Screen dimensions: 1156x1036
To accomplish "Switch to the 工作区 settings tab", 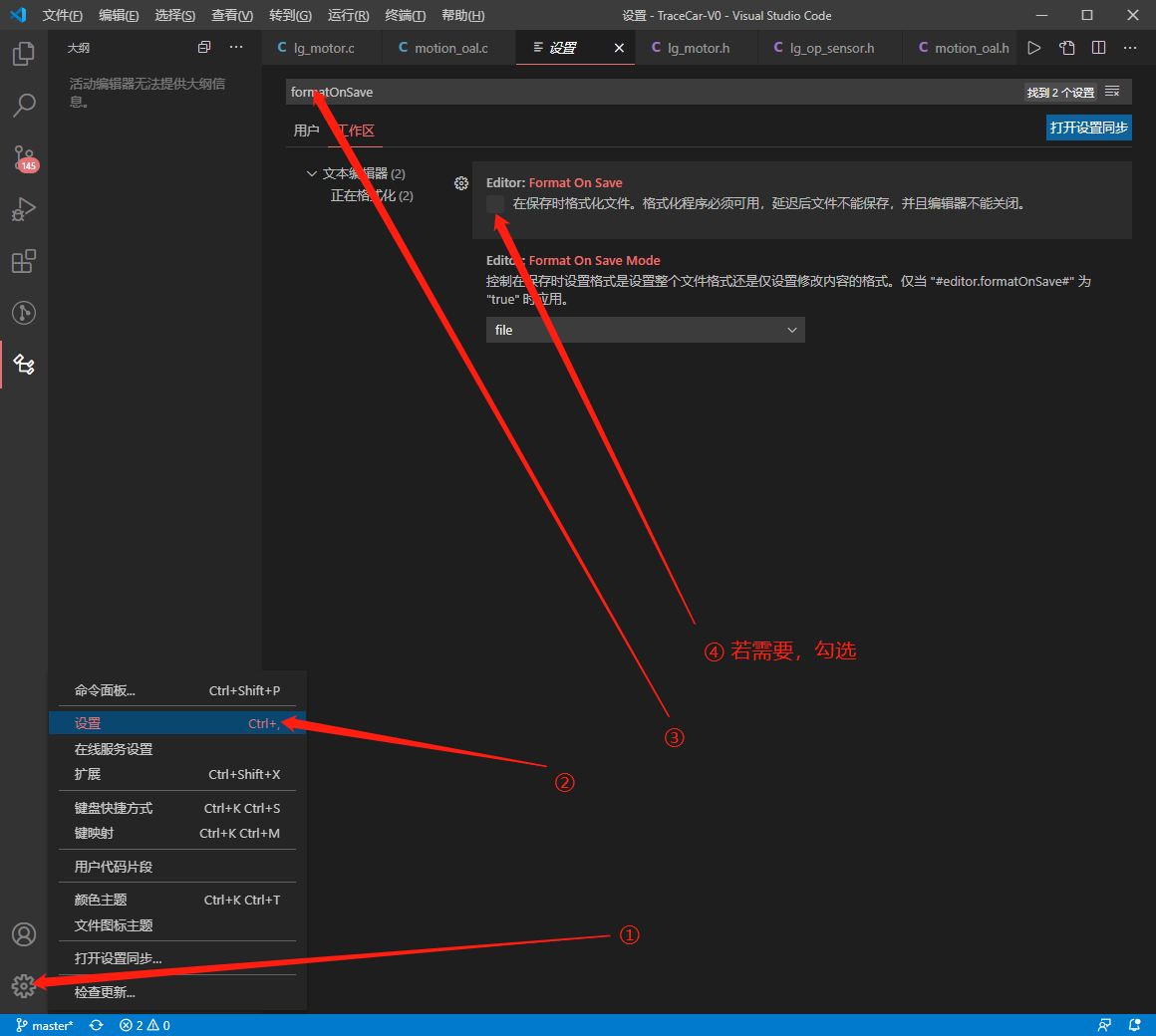I will 356,130.
